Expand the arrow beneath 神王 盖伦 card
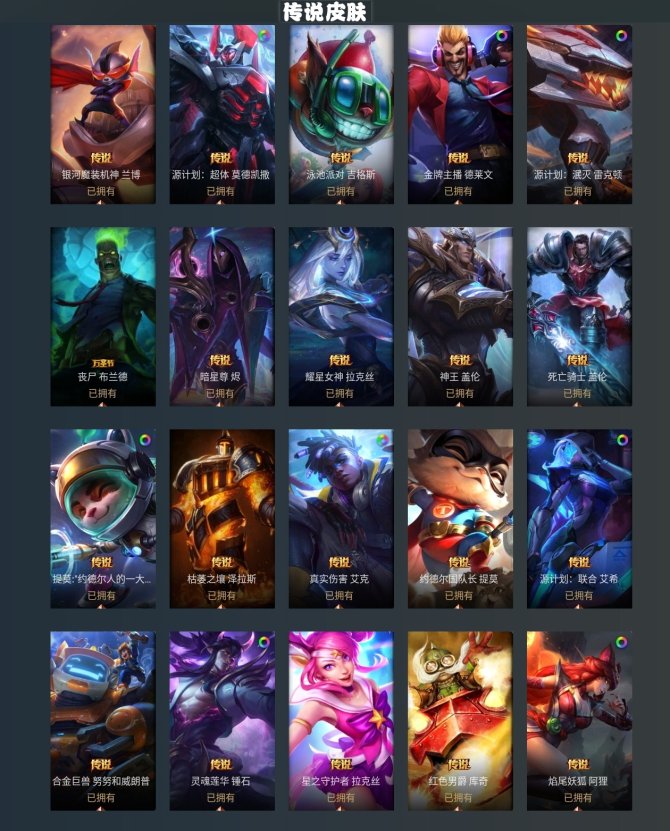The width and height of the screenshot is (670, 831). (459, 403)
